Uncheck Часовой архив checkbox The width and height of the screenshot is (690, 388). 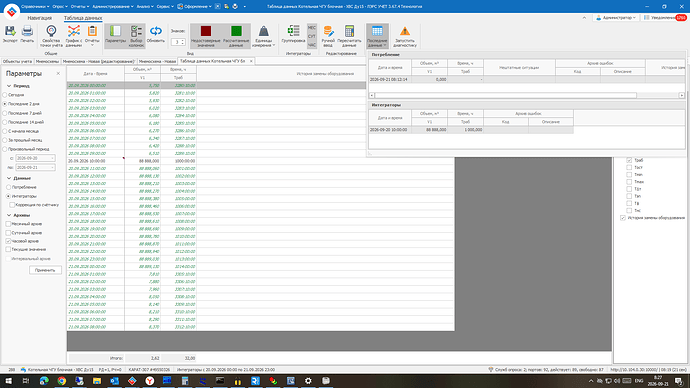tap(8, 241)
